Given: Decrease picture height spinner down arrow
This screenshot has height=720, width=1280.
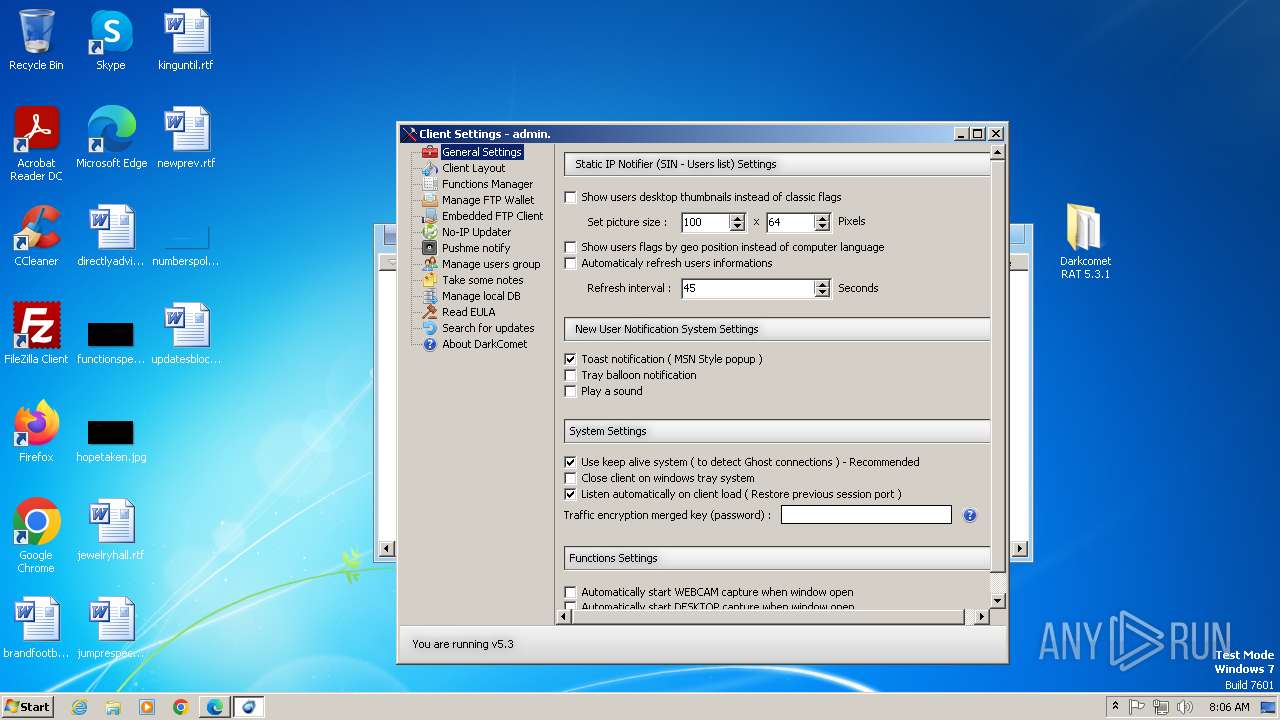Looking at the screenshot, I should coord(823,227).
